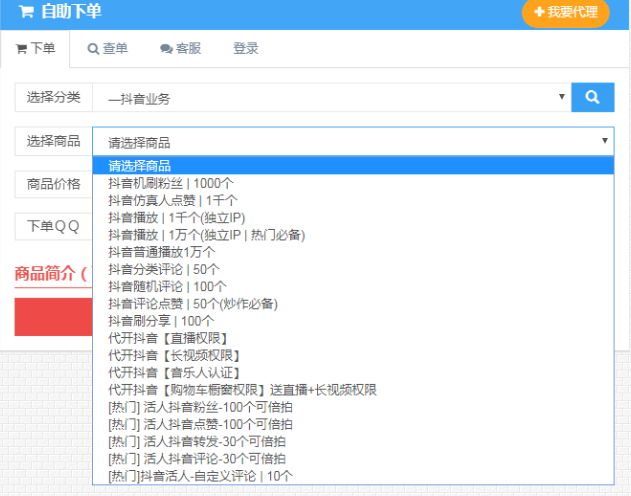
Task: Select [热门] 活人抖音转发-30个可倍拍
Action: click(353, 442)
